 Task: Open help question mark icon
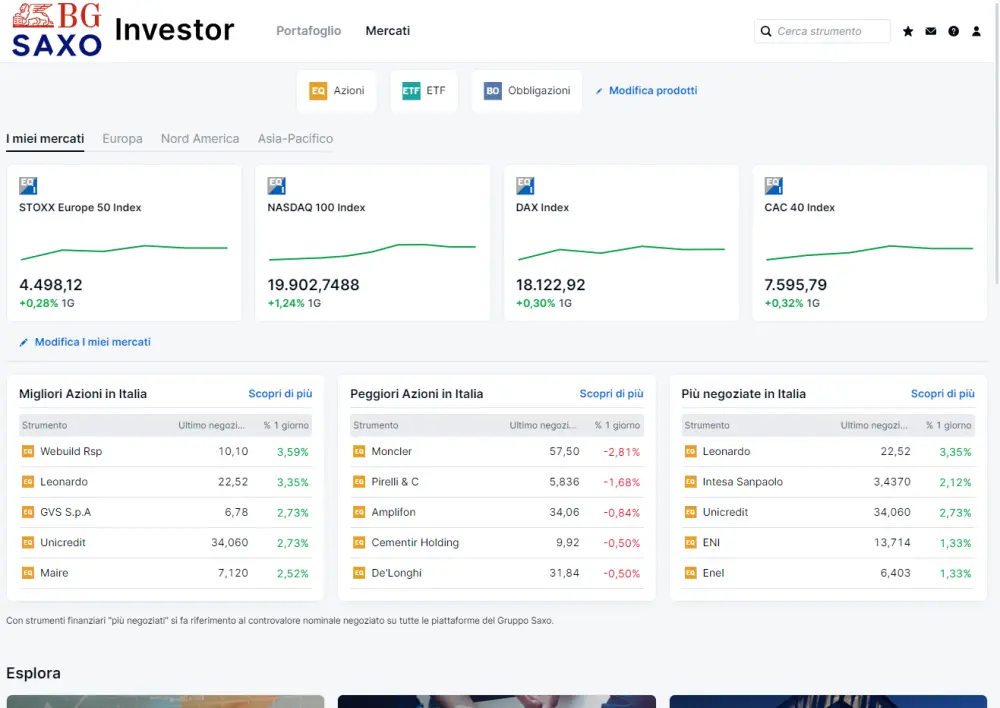pos(953,31)
